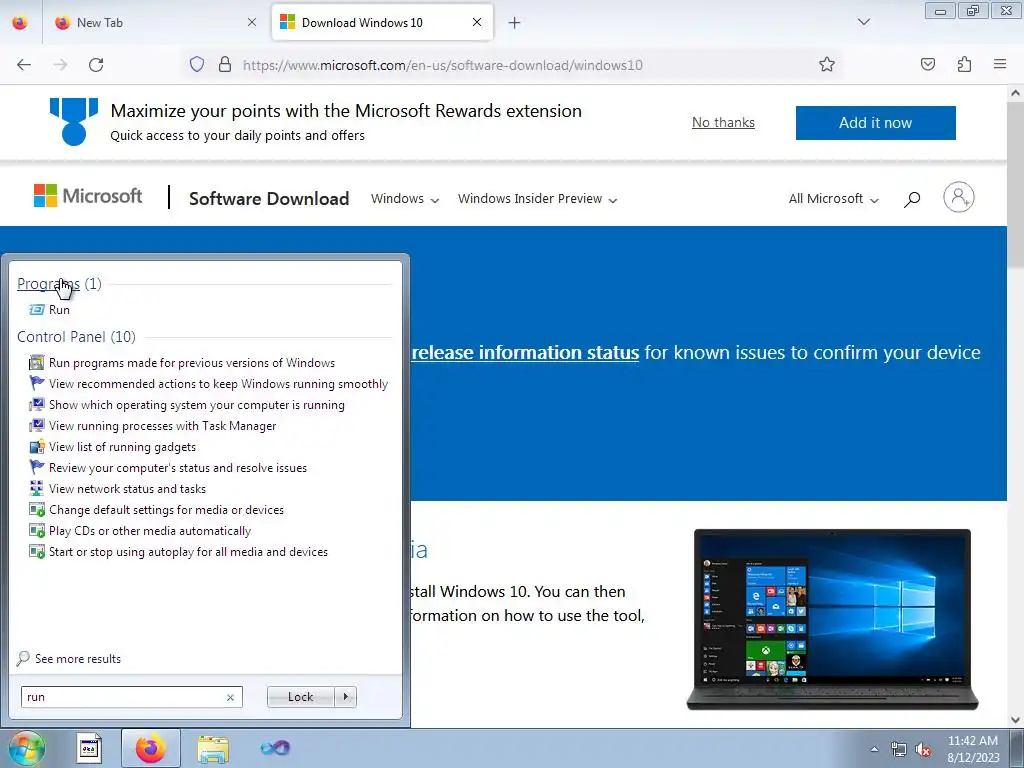Open the site search magnifier icon
The width and height of the screenshot is (1024, 768).
click(912, 199)
